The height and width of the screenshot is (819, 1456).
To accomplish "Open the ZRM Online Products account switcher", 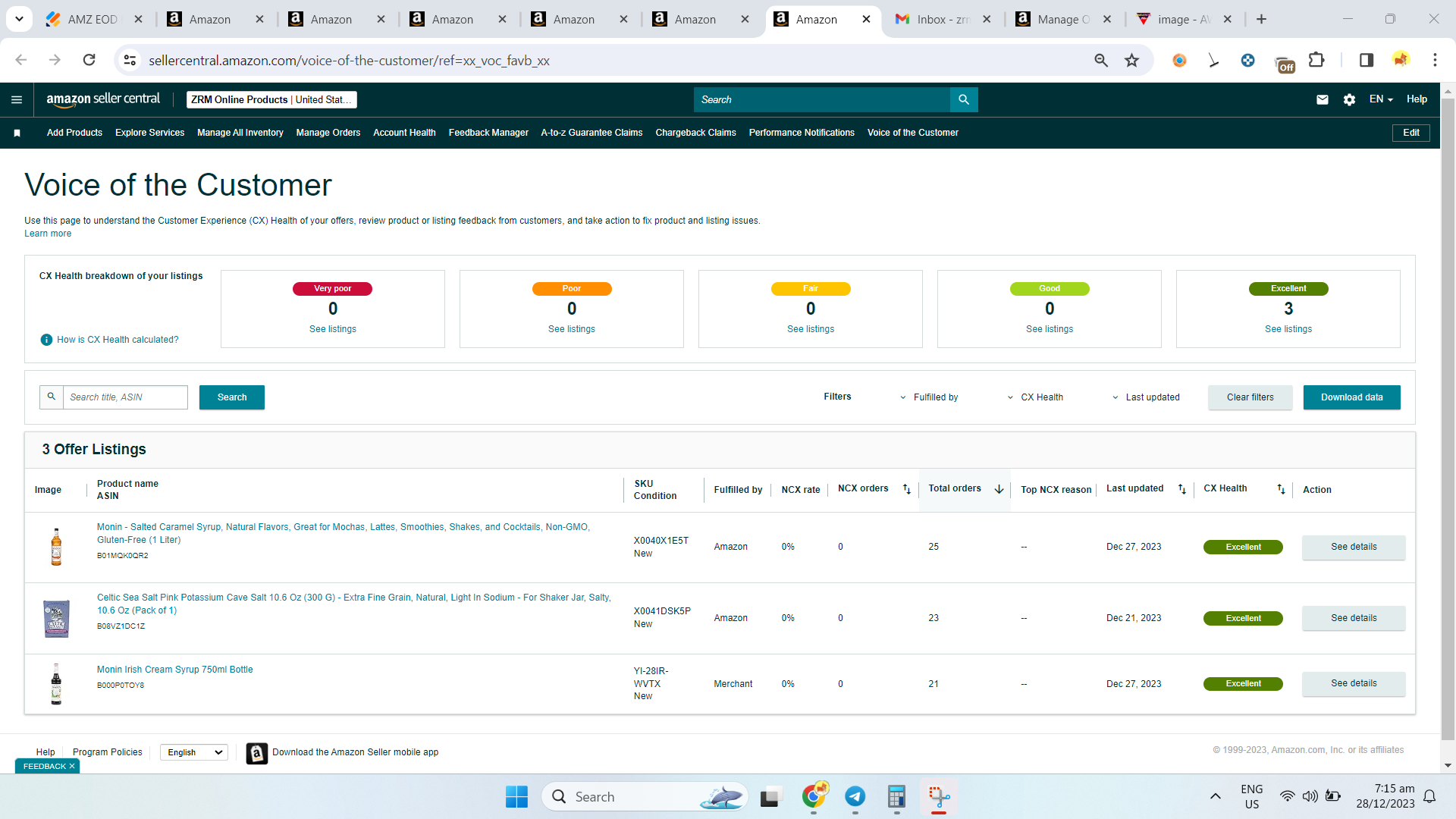I will (271, 100).
